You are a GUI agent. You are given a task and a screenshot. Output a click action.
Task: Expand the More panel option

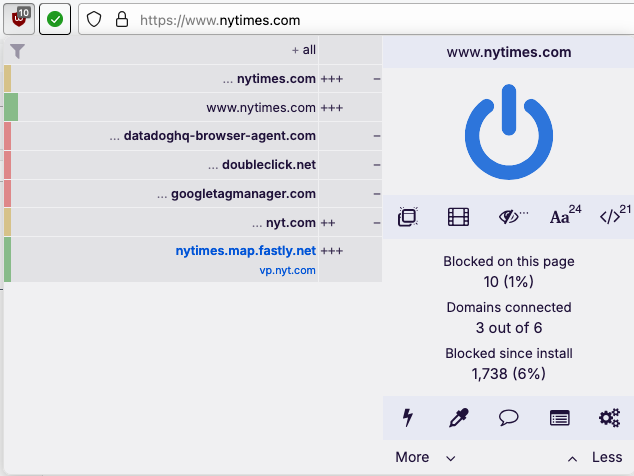coord(425,457)
